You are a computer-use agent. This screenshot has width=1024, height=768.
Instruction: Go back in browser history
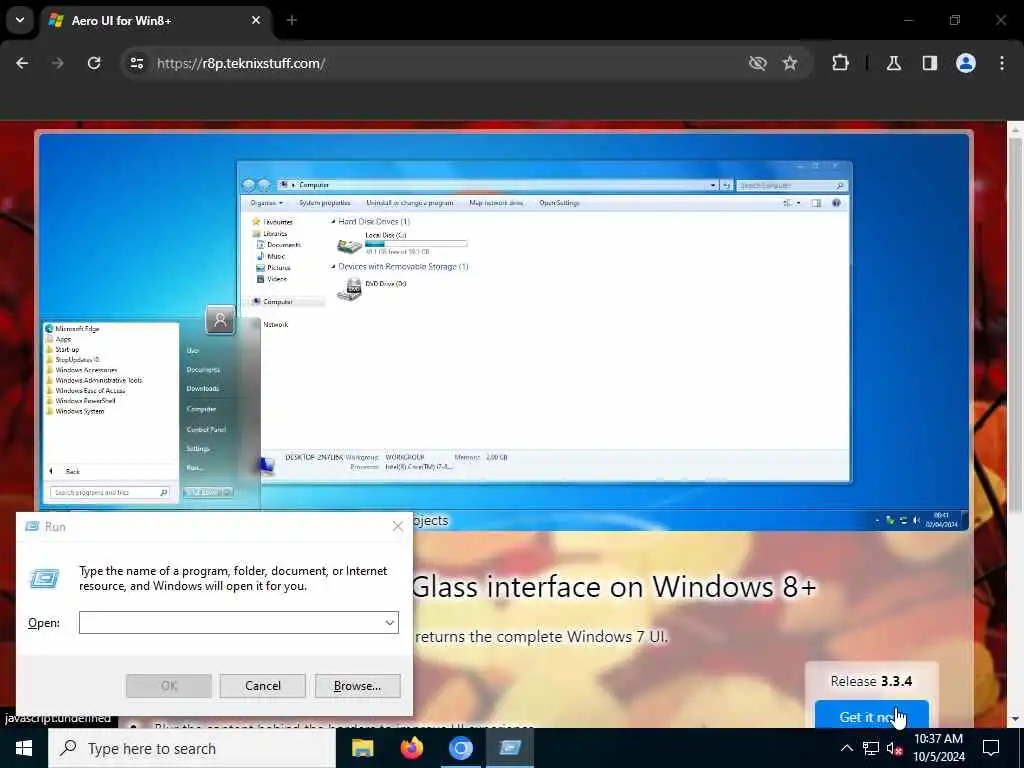[22, 63]
